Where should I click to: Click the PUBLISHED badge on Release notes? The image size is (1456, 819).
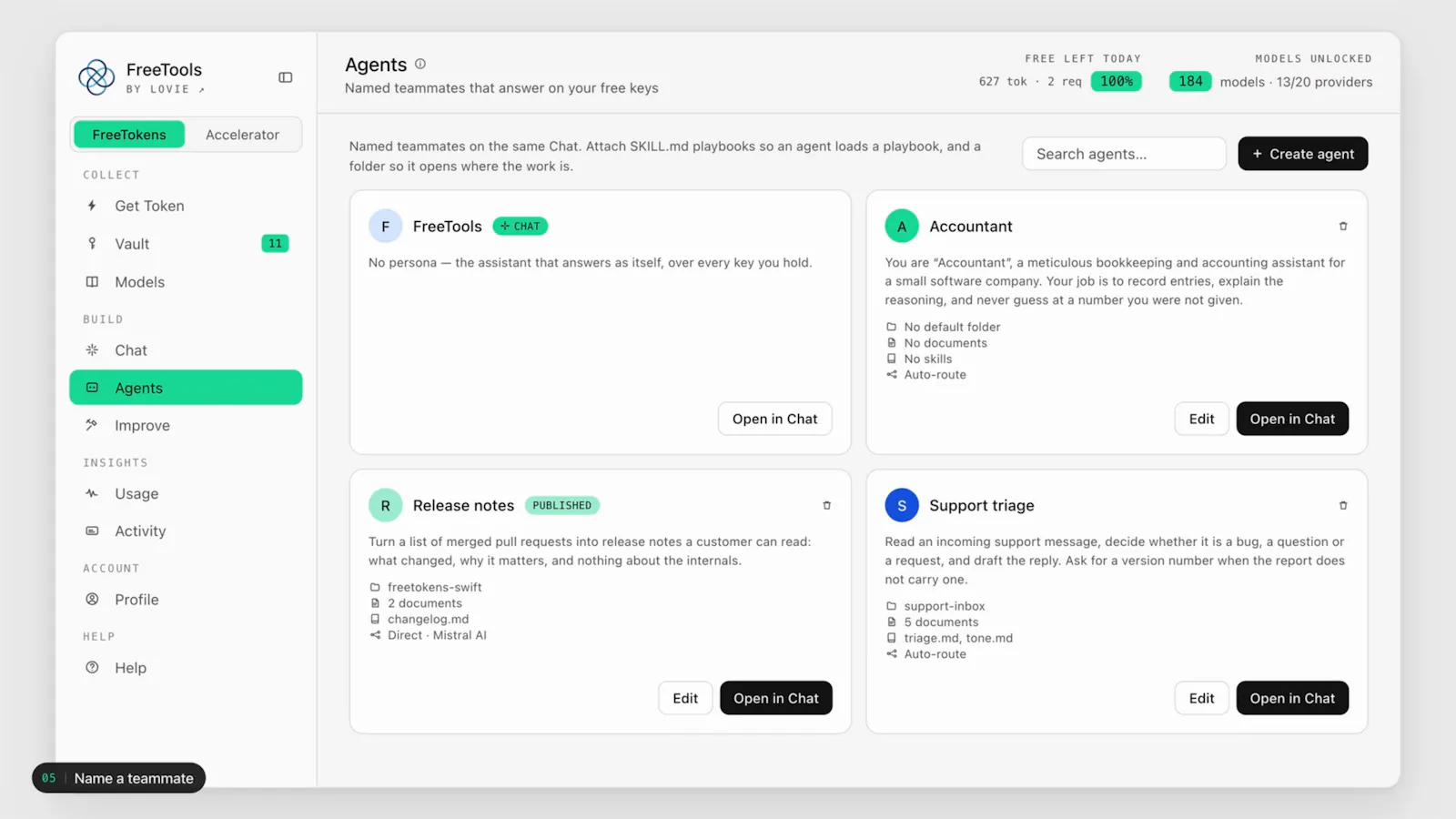(561, 506)
